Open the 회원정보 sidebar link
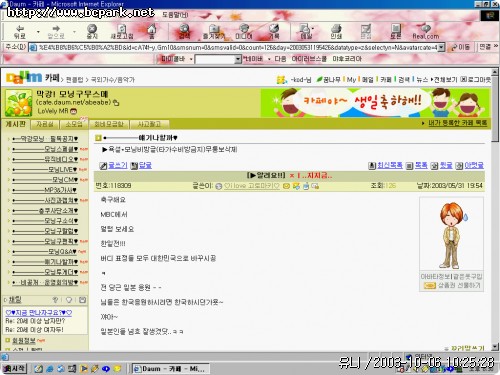500x375 pixels. click(24, 340)
